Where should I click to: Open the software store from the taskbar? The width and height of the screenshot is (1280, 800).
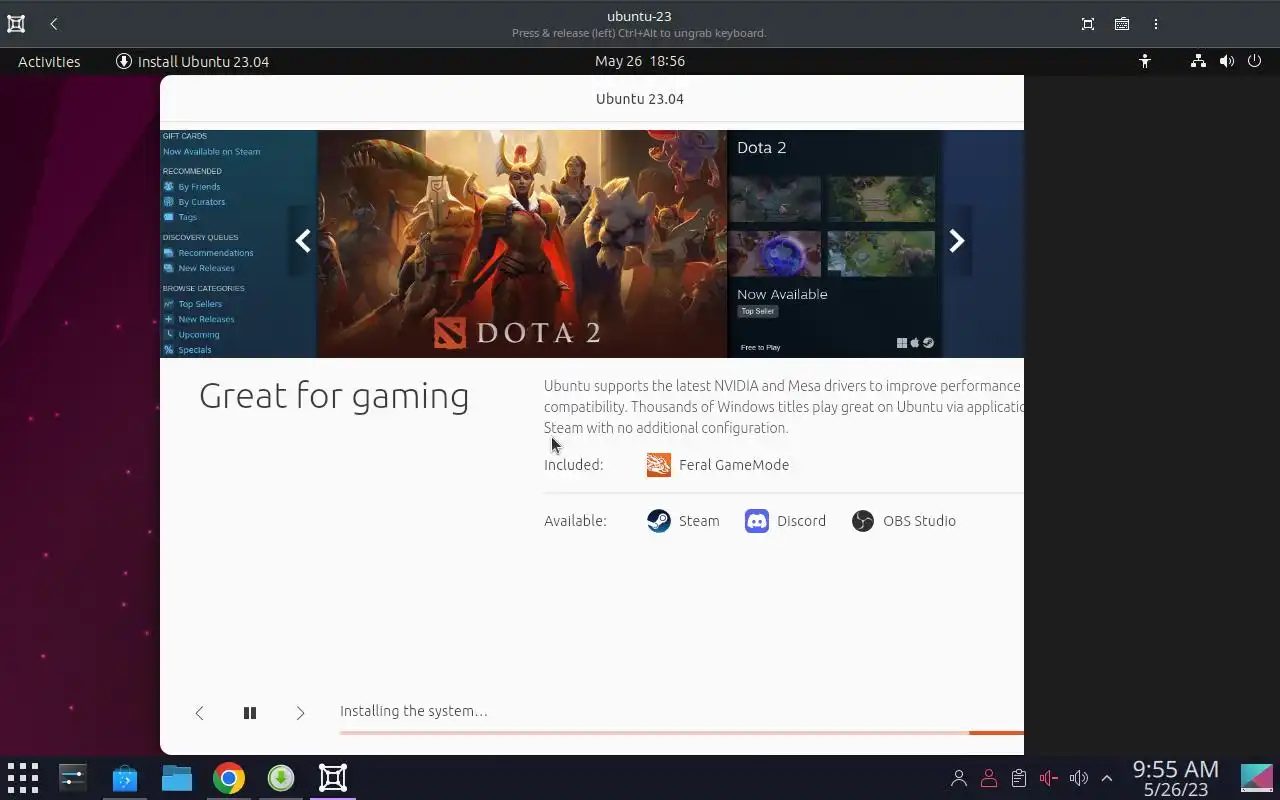(124, 777)
